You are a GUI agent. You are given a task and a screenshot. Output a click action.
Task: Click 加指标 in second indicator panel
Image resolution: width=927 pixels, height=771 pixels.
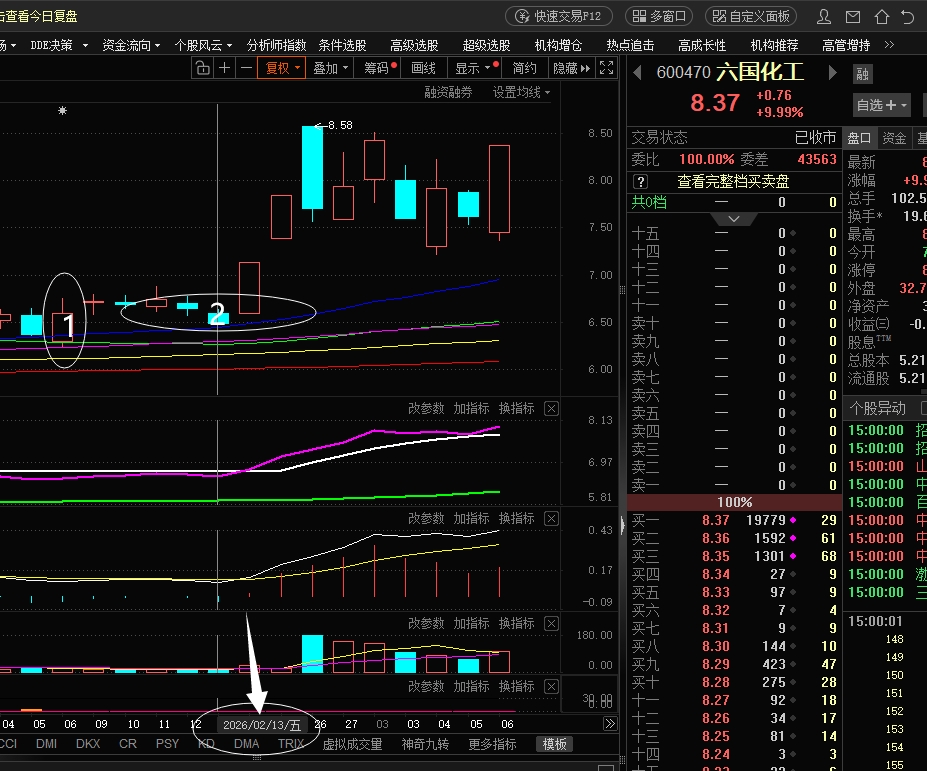[471, 519]
